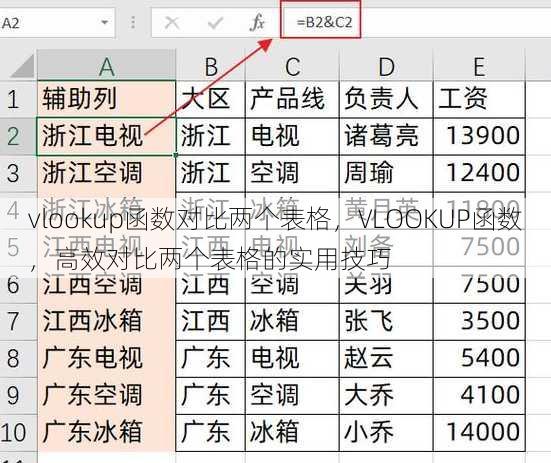Click '浙江' cell in row 3 column B
551x463 pixels.
coord(210,173)
